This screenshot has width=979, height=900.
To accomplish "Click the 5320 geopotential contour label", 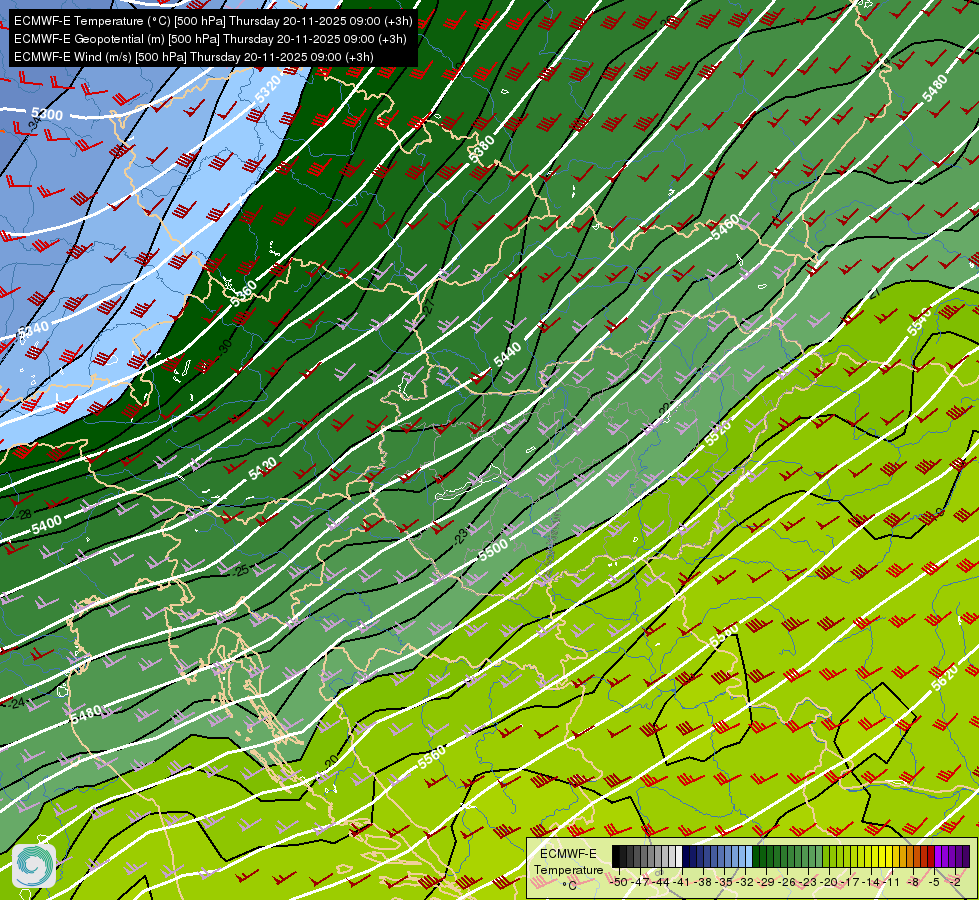I will 268,89.
